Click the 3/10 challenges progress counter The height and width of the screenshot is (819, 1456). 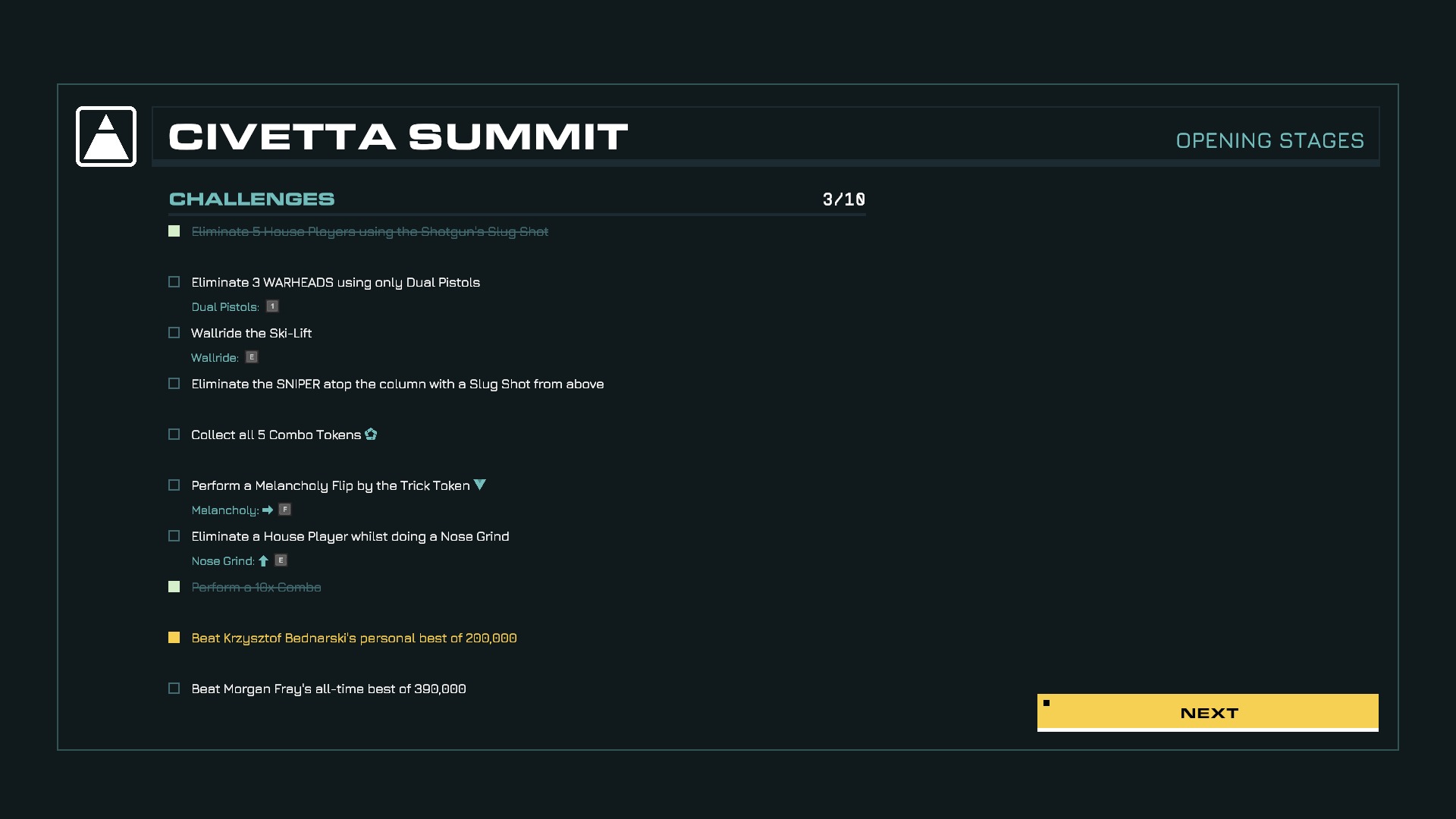click(x=844, y=199)
